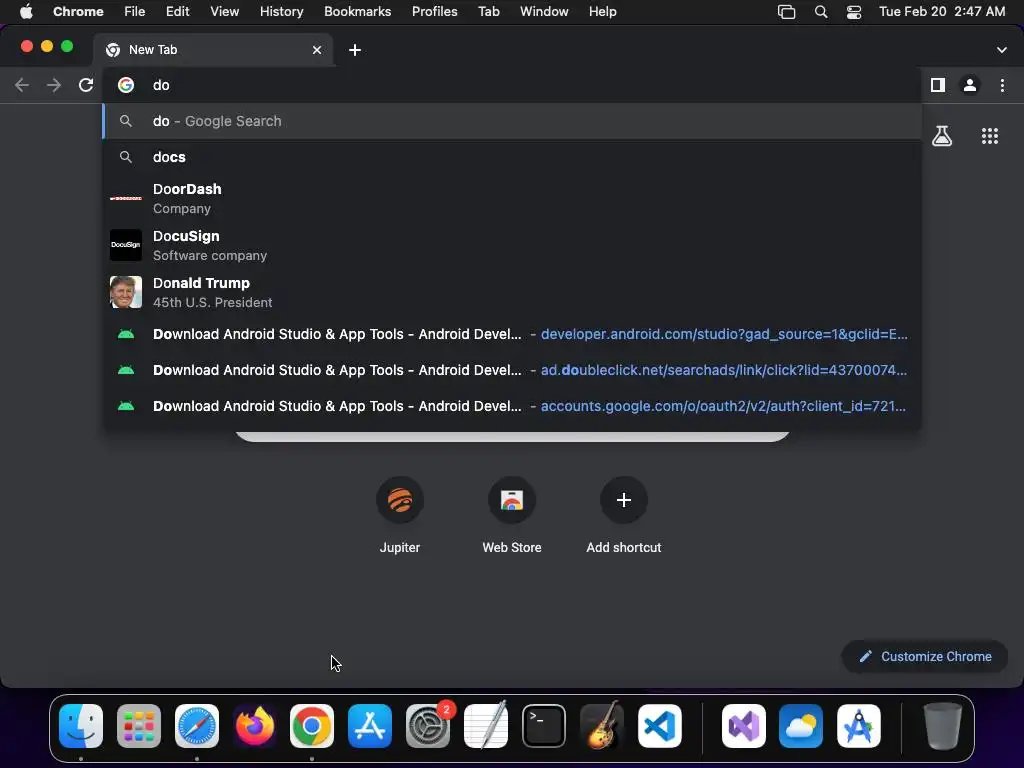1024x768 pixels.
Task: Open a new tab with plus button
Action: 355,50
